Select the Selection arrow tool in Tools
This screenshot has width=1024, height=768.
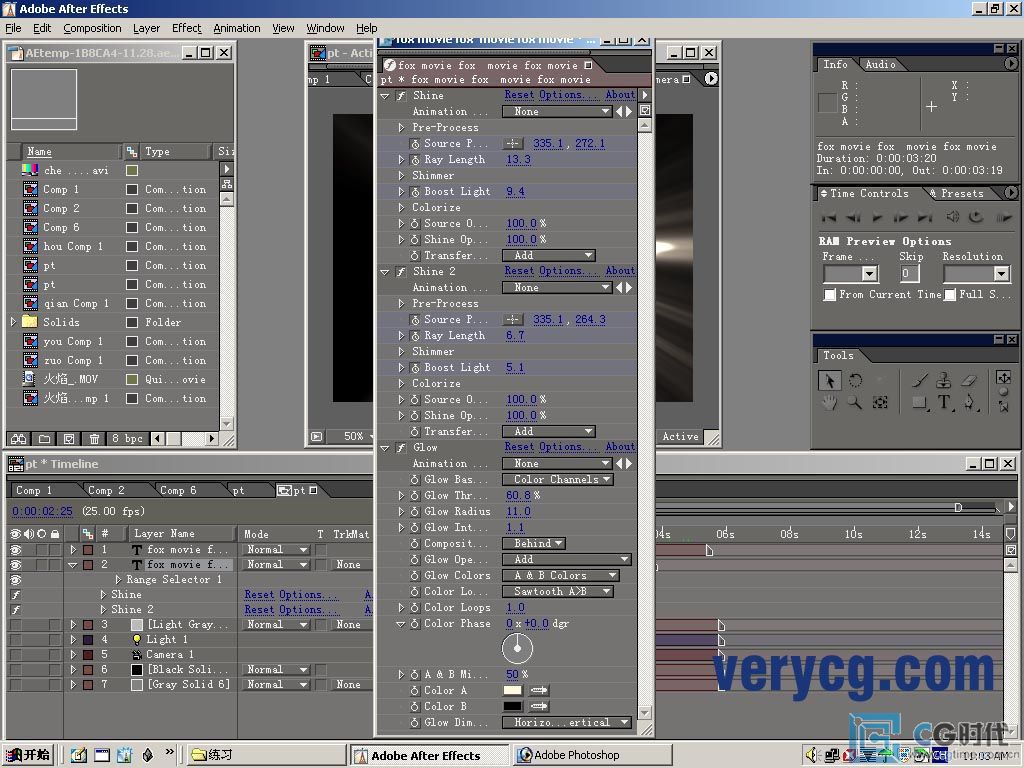click(x=829, y=380)
